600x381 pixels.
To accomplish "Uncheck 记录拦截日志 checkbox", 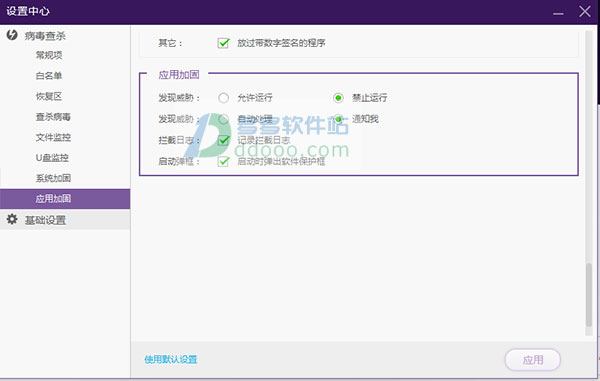I will tap(223, 140).
